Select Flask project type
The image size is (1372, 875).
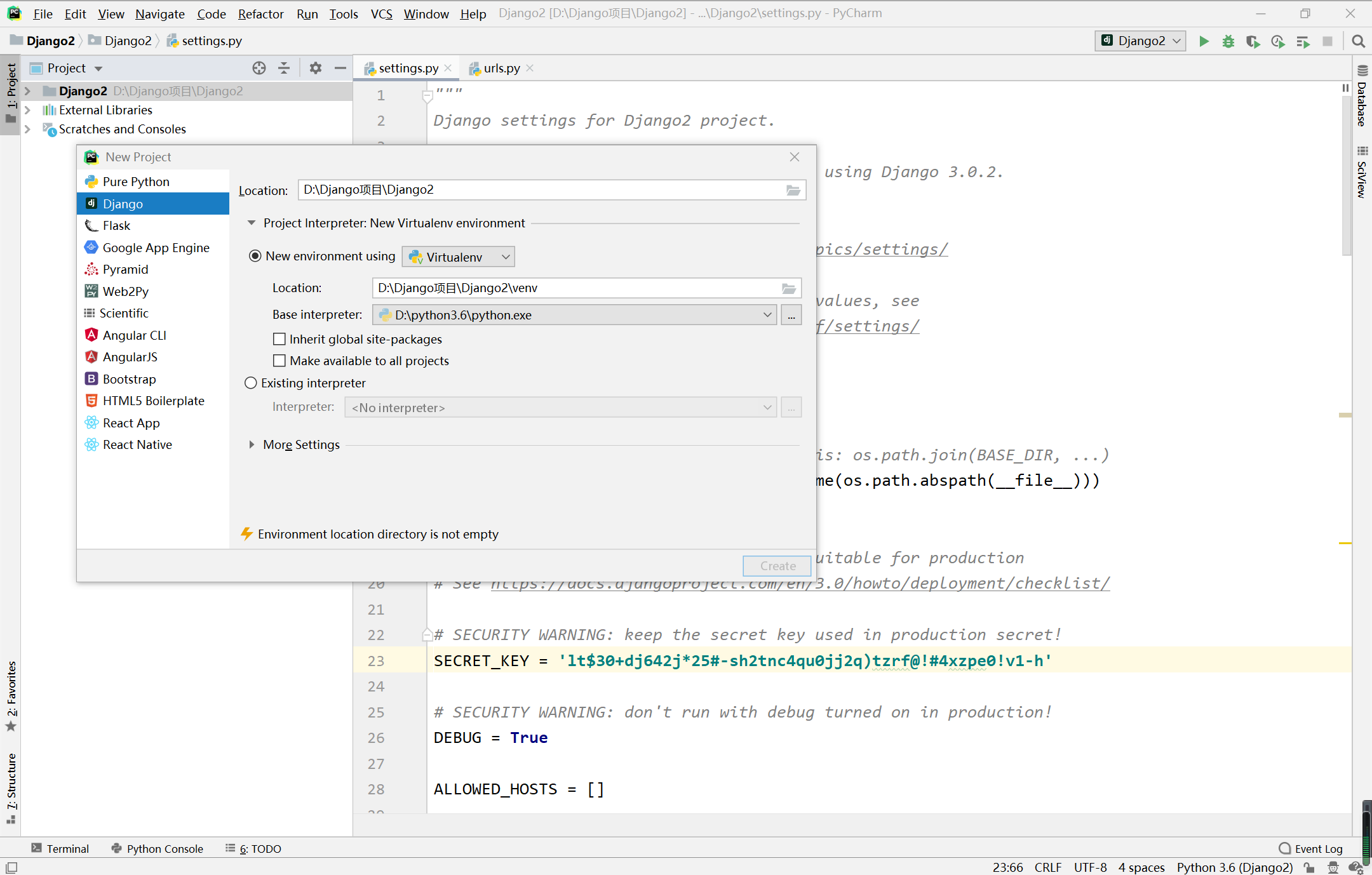point(152,225)
